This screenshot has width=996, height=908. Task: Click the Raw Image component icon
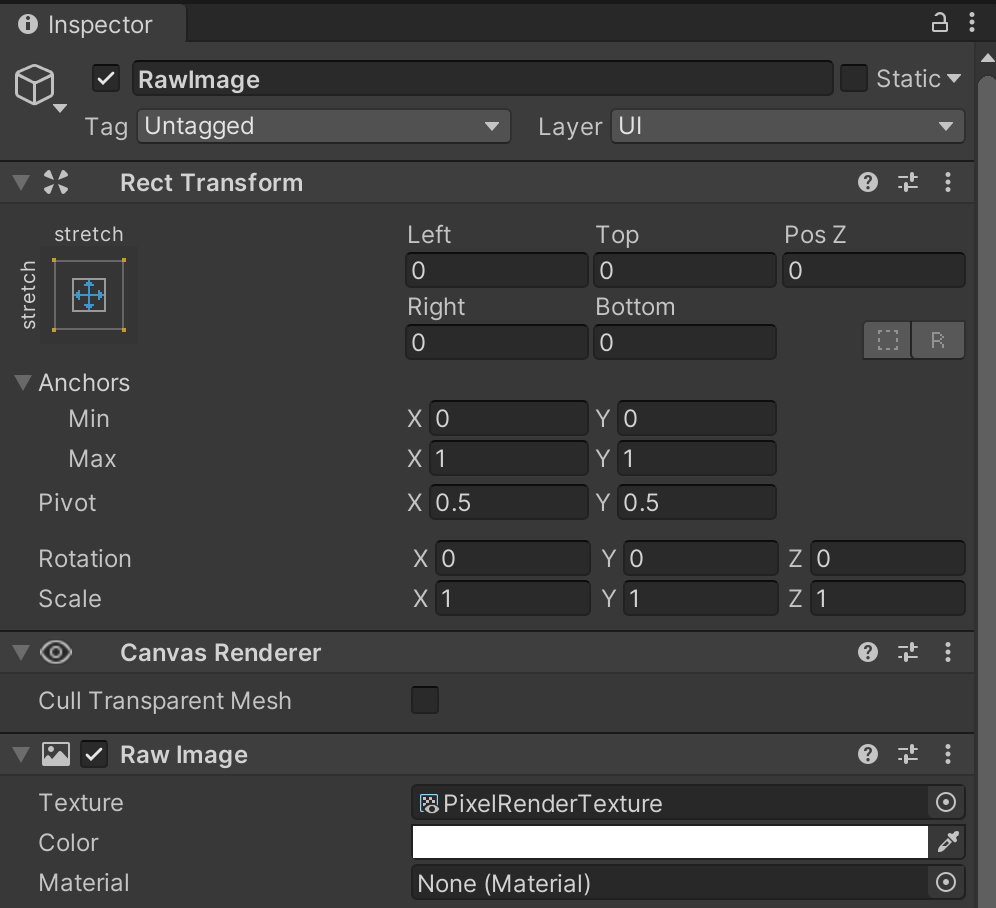56,754
